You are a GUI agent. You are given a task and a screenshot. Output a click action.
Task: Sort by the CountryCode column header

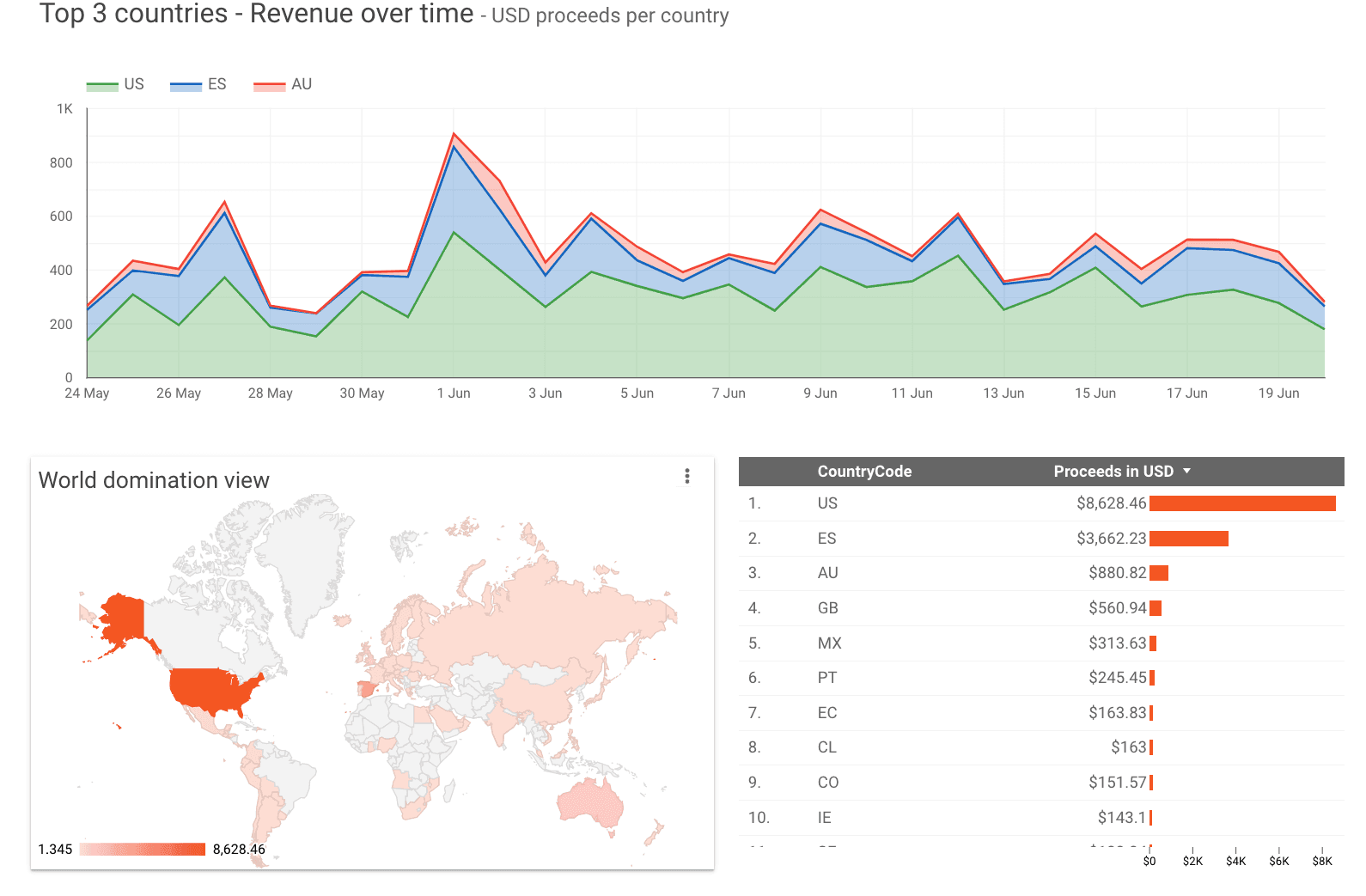coord(864,472)
